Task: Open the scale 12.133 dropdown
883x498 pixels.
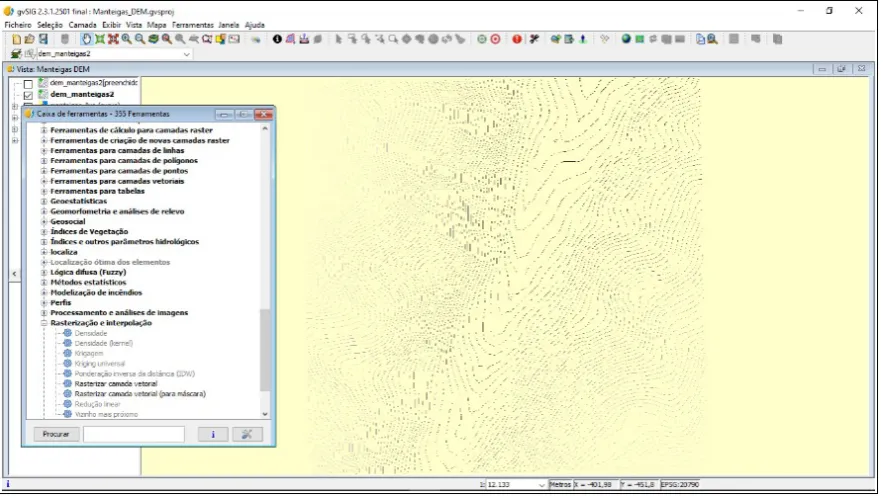Action: (542, 485)
